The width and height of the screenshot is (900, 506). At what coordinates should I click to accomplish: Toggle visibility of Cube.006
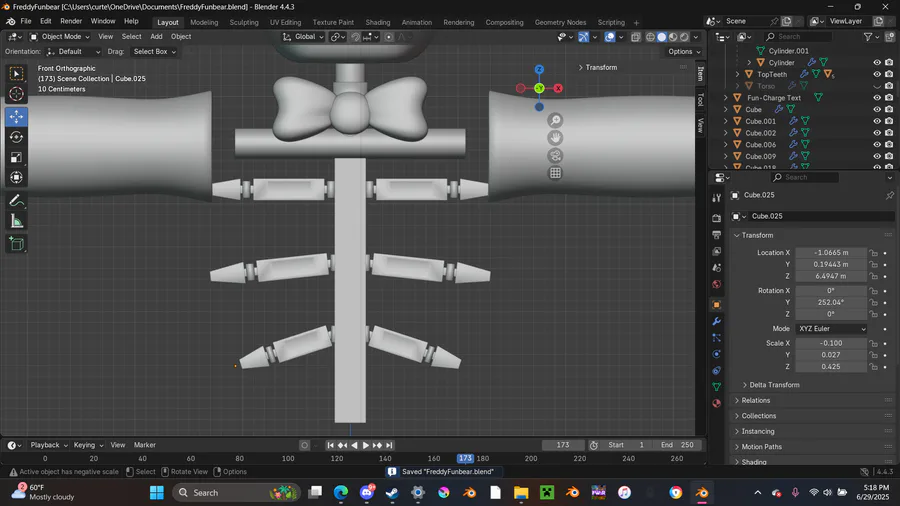click(876, 145)
